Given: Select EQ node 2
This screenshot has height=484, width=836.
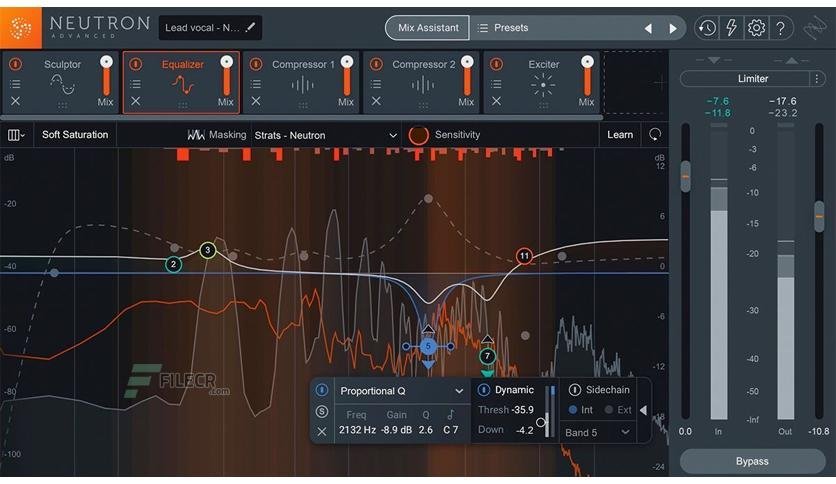Looking at the screenshot, I should (x=173, y=264).
